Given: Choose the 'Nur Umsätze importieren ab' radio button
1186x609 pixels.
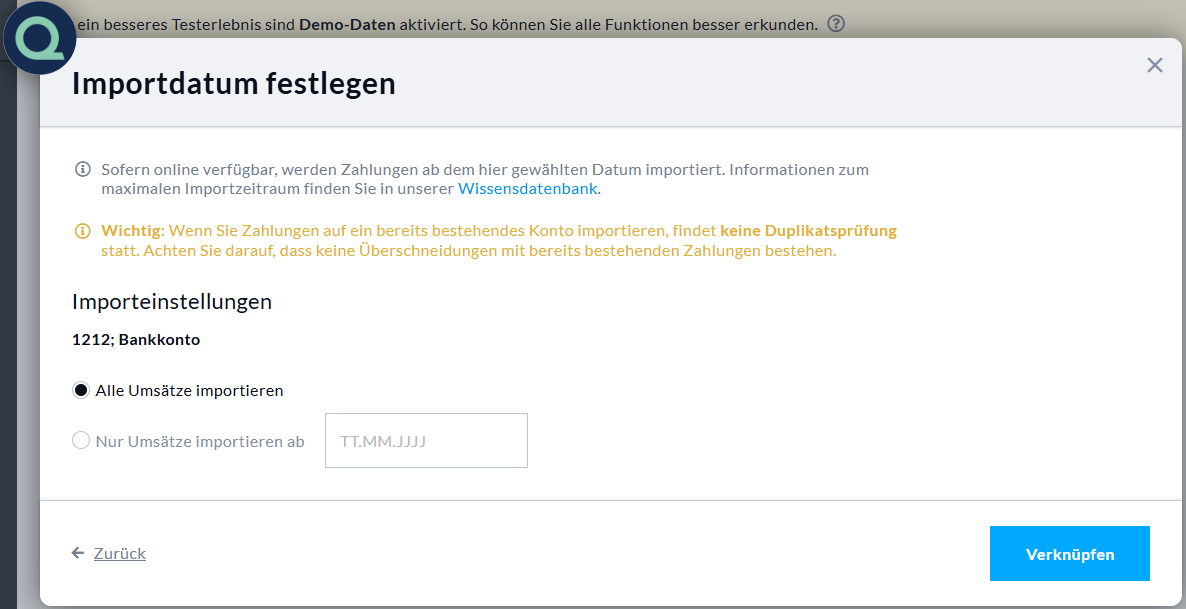Looking at the screenshot, I should click(81, 440).
